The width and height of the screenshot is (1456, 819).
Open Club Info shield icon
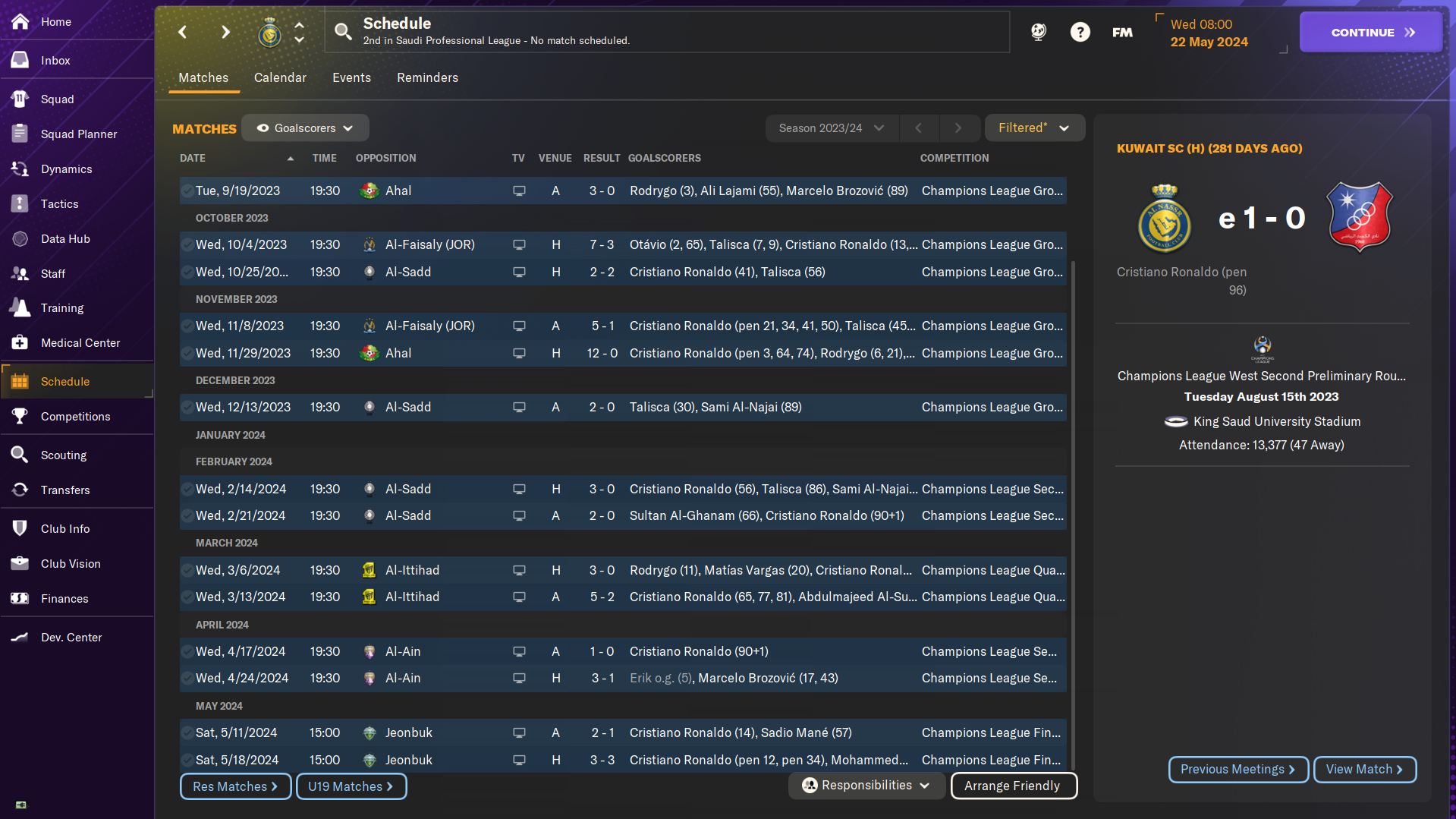[x=20, y=528]
